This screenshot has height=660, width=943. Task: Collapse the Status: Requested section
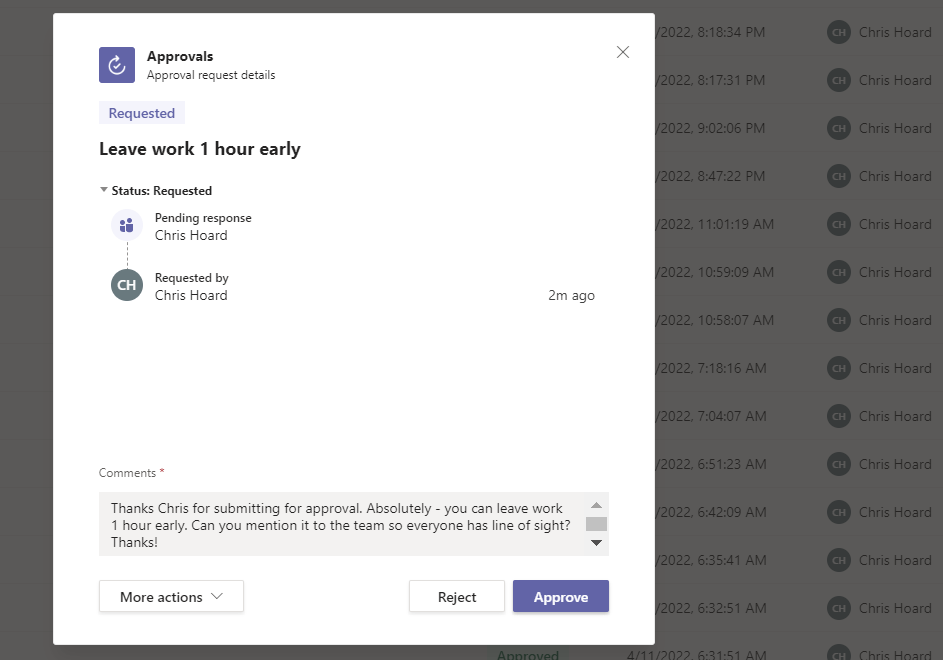104,190
